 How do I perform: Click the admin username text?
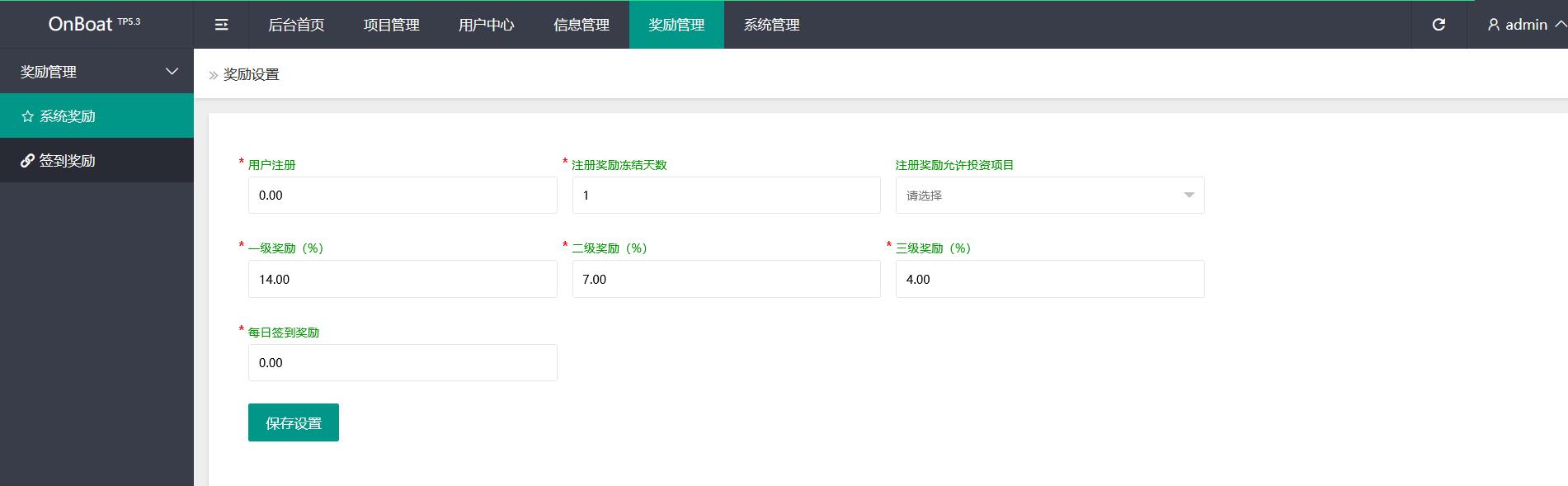pos(1526,25)
